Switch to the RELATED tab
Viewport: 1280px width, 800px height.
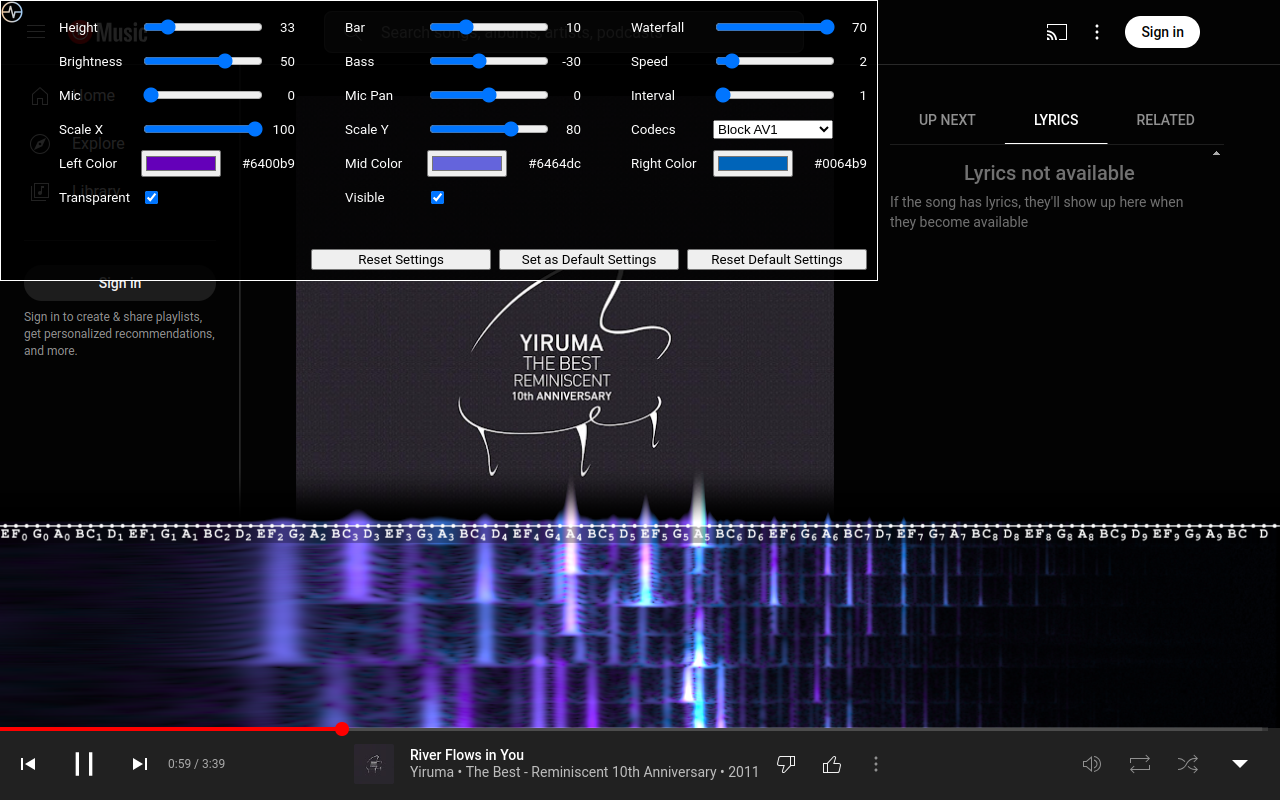[x=1165, y=120]
